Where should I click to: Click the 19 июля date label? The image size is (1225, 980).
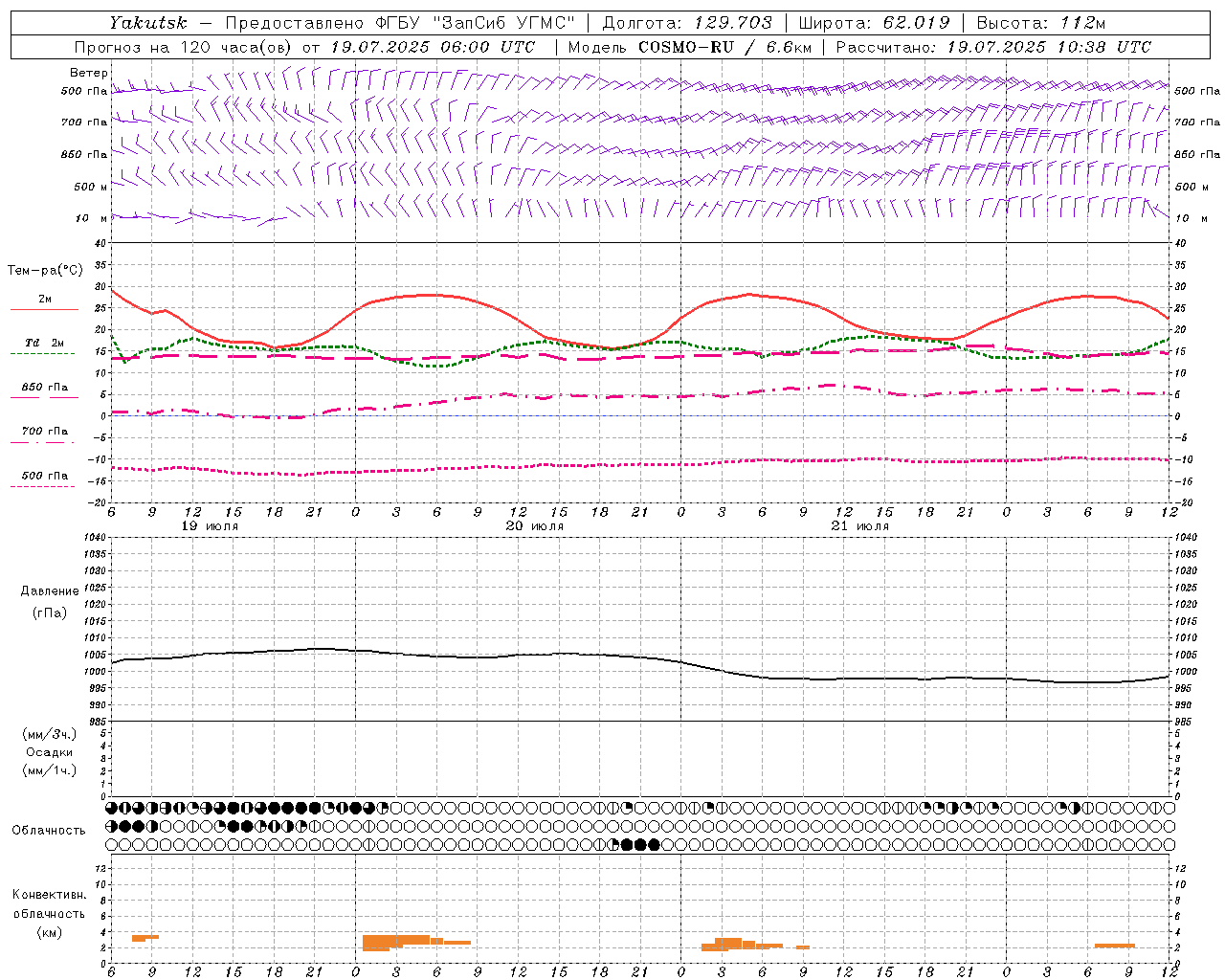pos(210,526)
